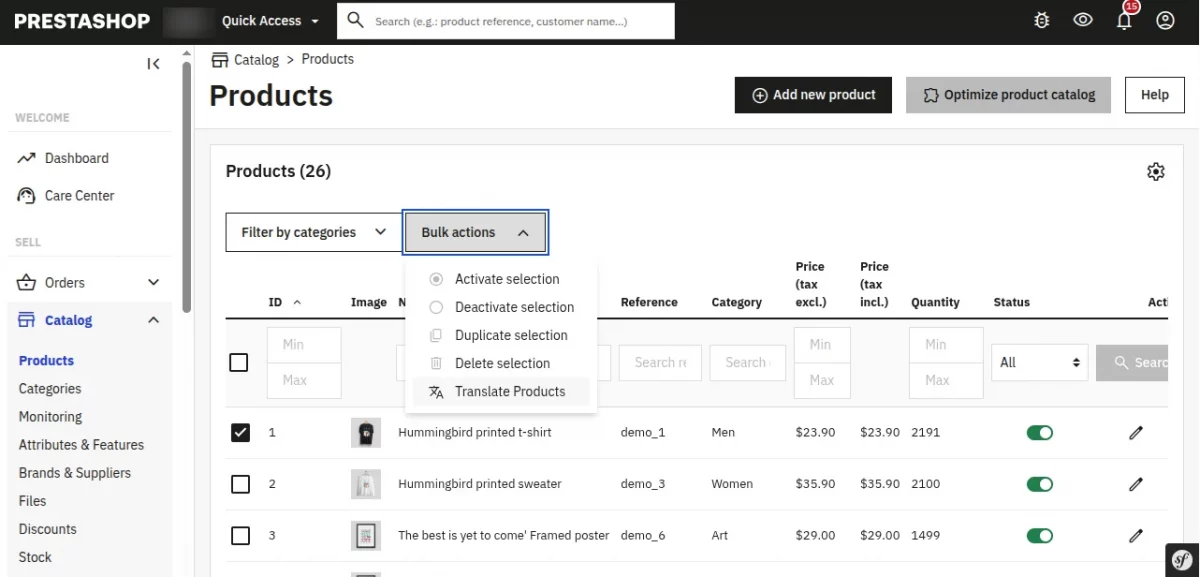Viewport: 1200px width, 577px height.
Task: Uncheck the product 1 row checkbox
Action: tap(240, 433)
